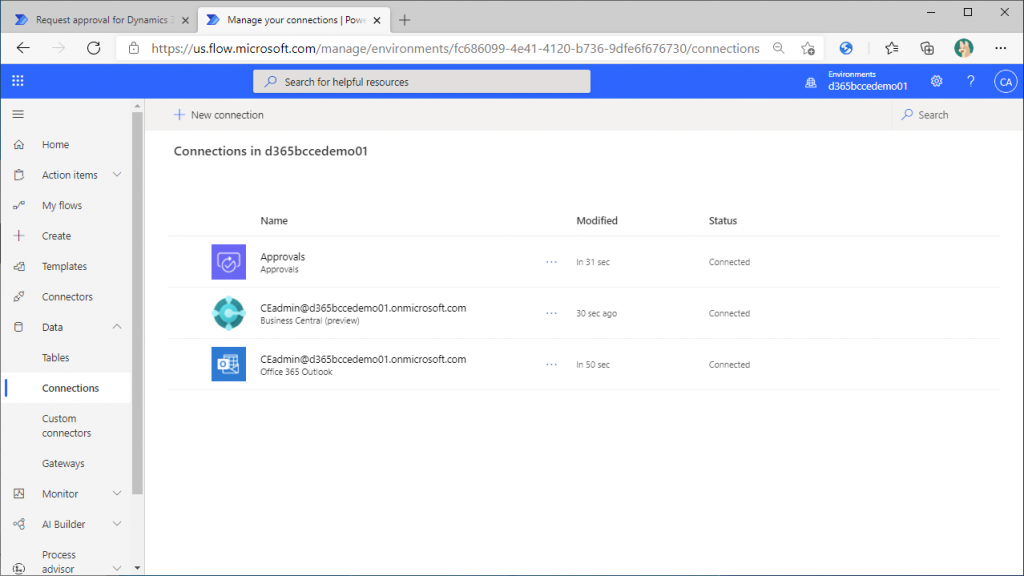Click sidebar scrollbar up arrow
The width and height of the screenshot is (1024, 576).
coord(137,105)
